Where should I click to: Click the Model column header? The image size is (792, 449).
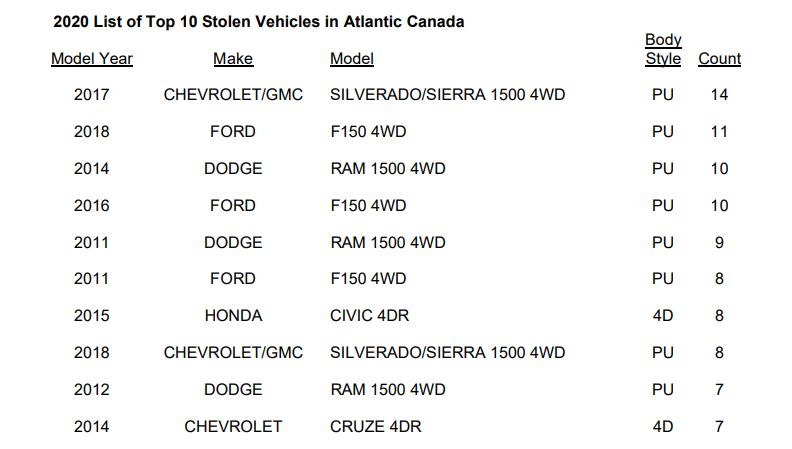[352, 59]
